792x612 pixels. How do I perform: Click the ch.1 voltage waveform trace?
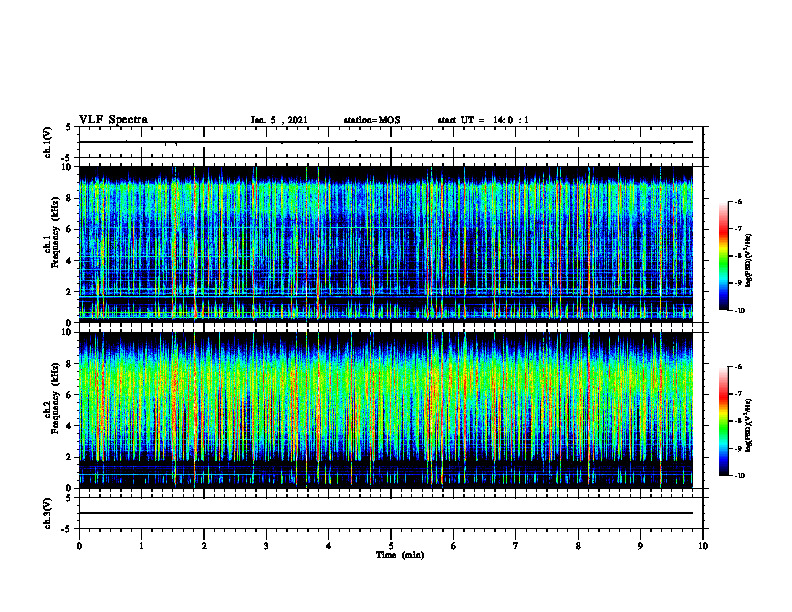386,142
